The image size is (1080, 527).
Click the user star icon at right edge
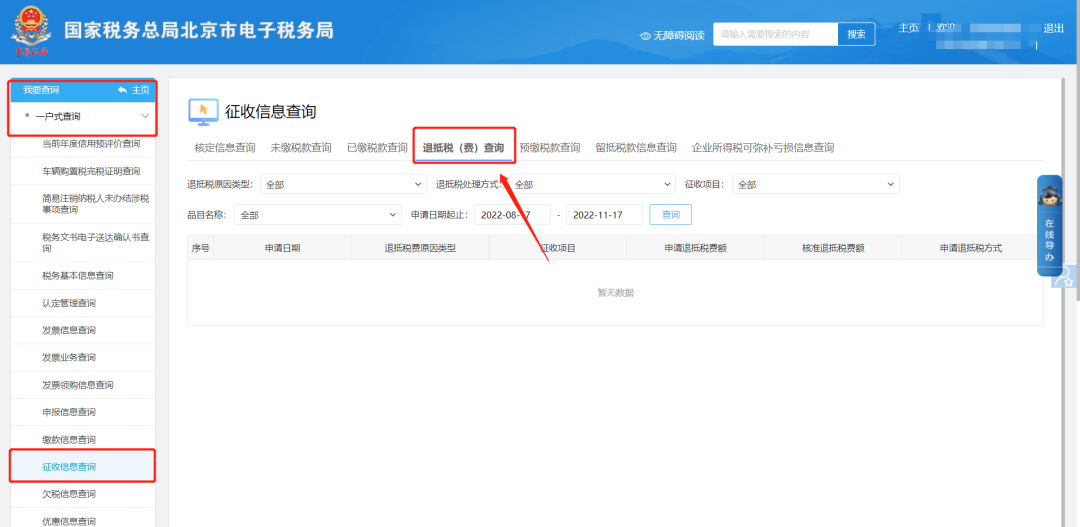1064,276
